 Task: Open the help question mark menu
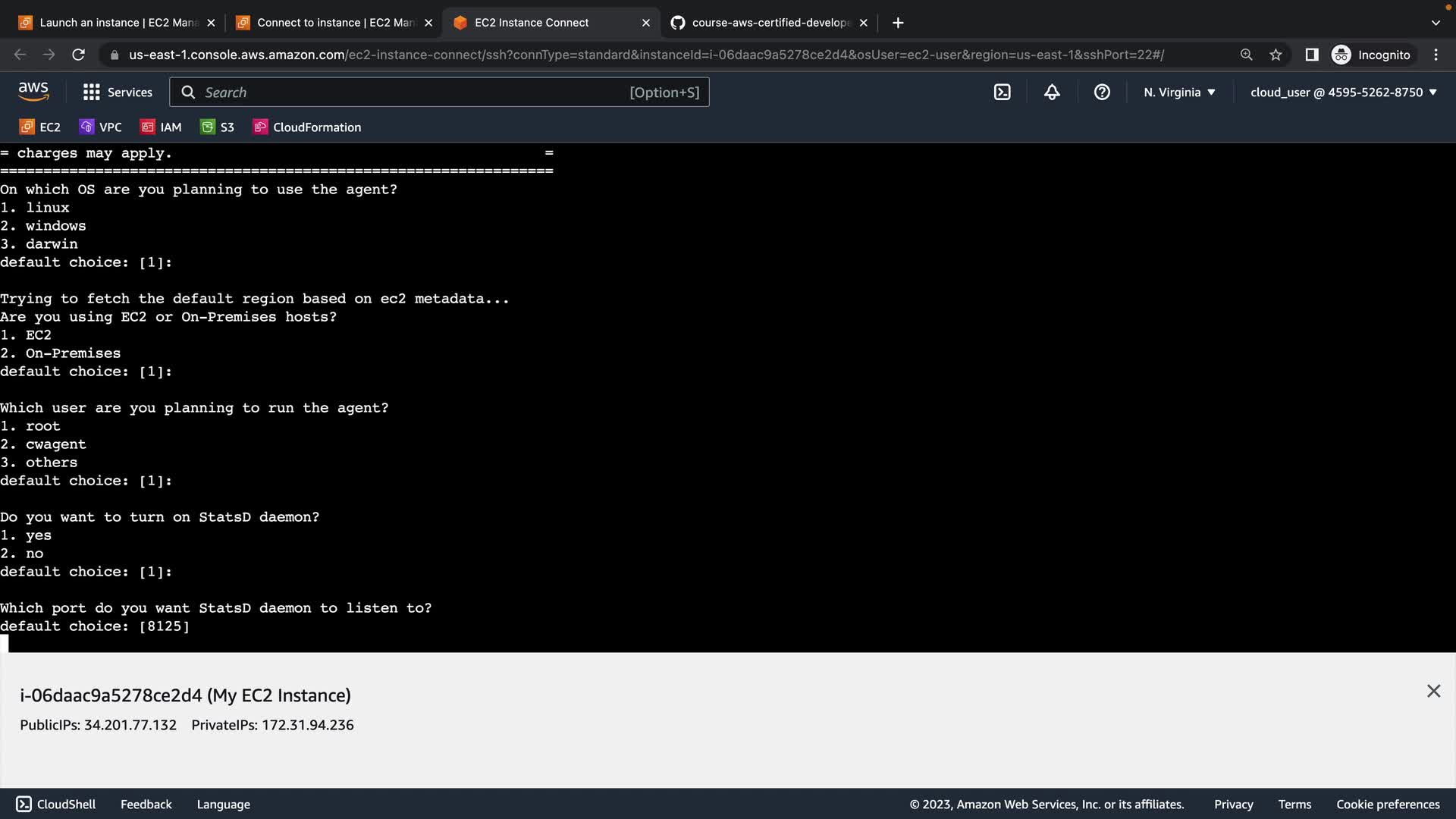[x=1102, y=93]
